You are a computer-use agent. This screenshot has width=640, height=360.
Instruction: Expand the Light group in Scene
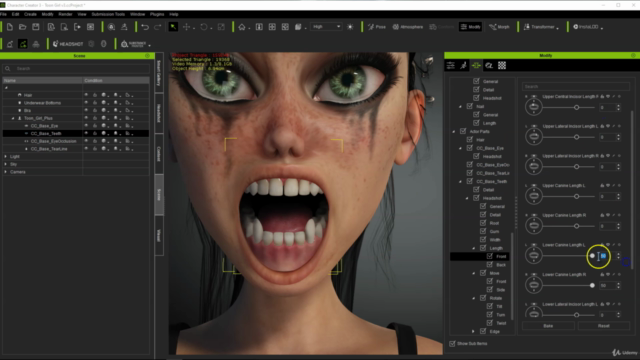[6, 156]
